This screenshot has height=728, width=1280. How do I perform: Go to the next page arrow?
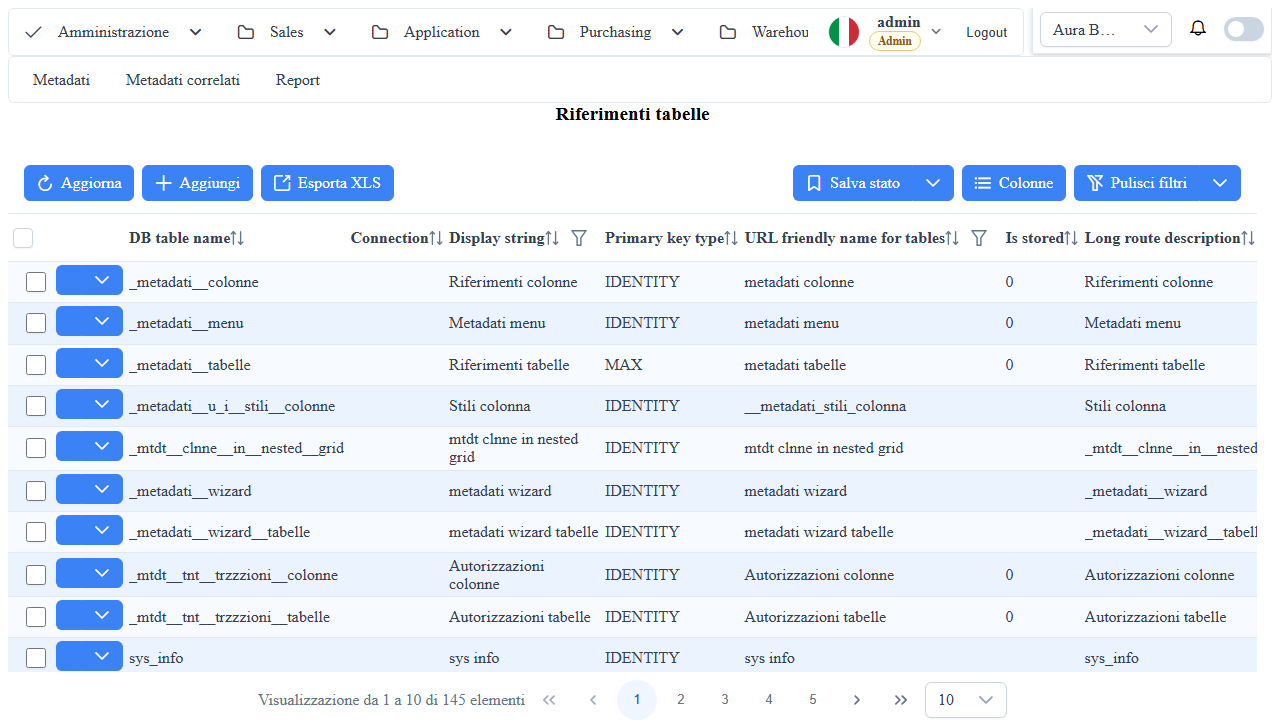(x=857, y=700)
